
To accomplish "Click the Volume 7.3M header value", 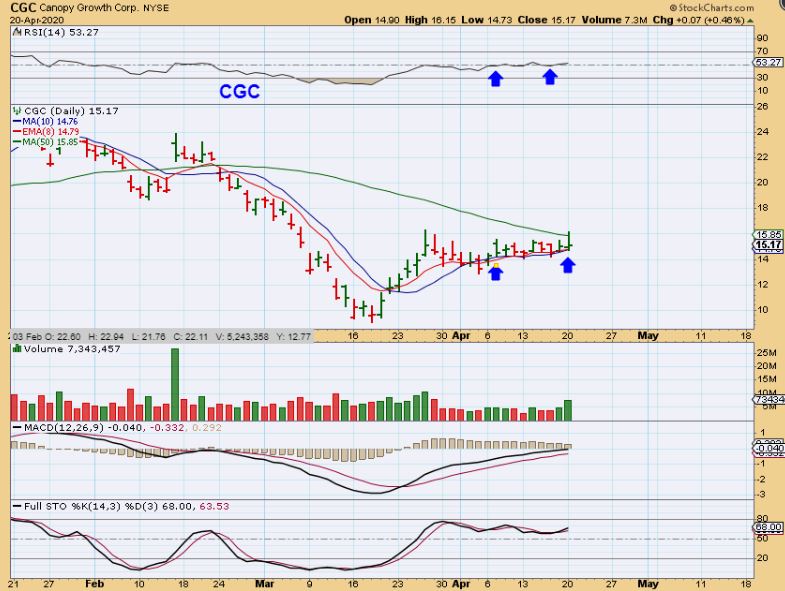I will click(615, 20).
